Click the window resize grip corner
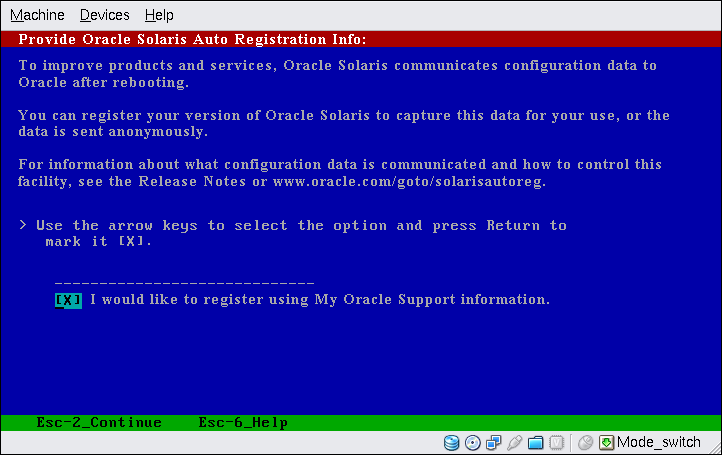 (x=716, y=448)
